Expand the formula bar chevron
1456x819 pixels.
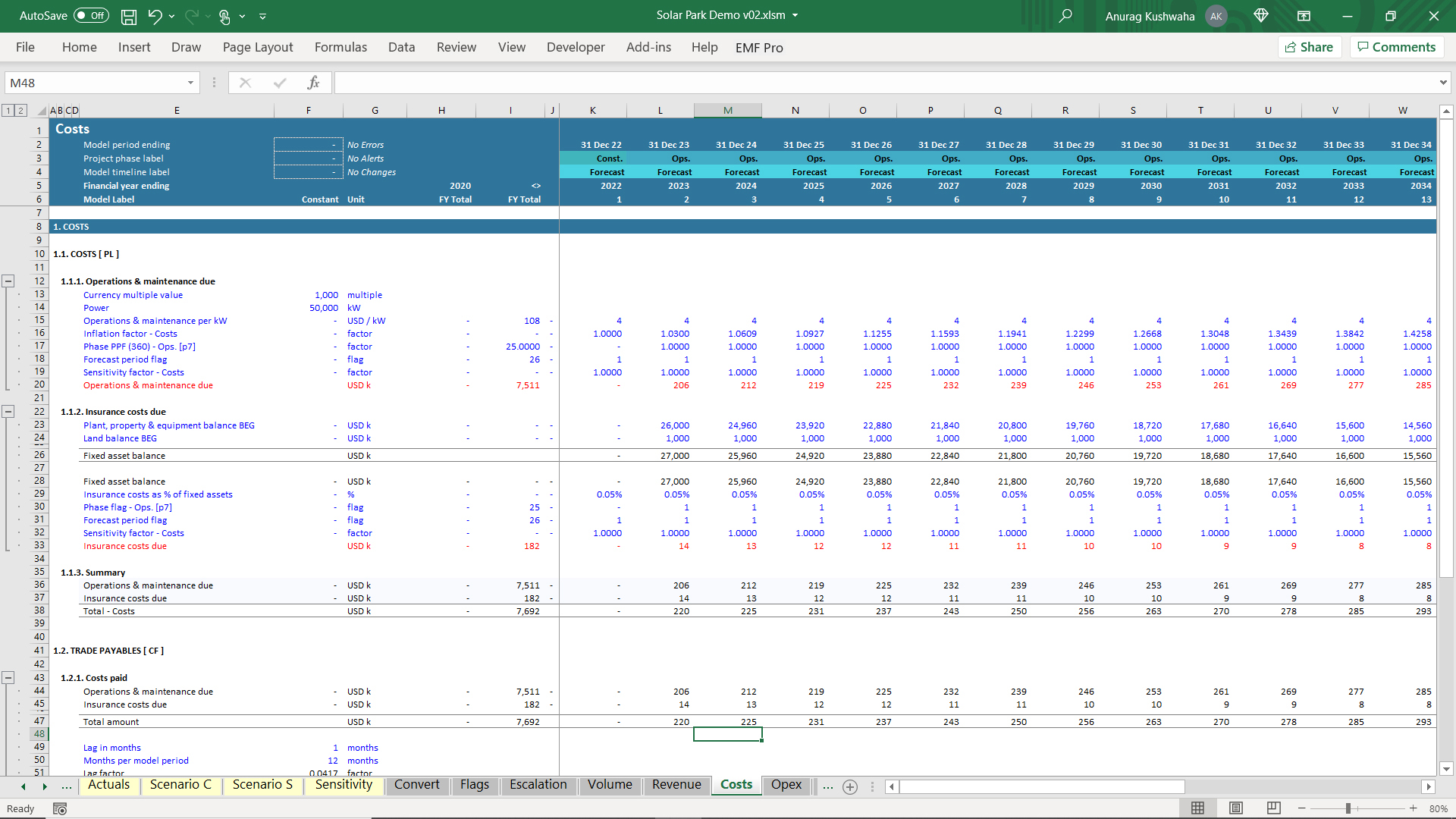click(x=1442, y=83)
